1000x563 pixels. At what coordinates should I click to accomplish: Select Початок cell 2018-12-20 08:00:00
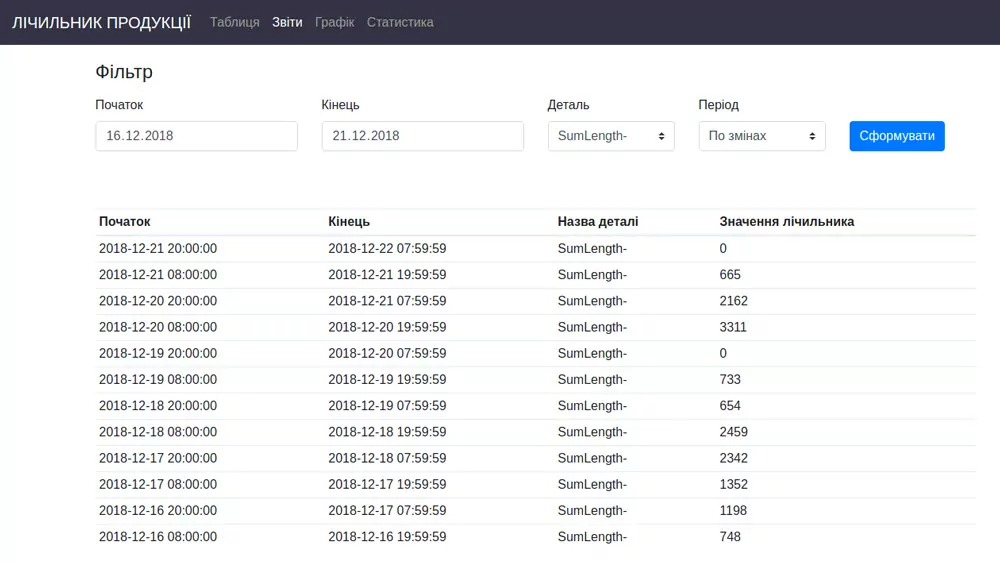click(x=158, y=327)
